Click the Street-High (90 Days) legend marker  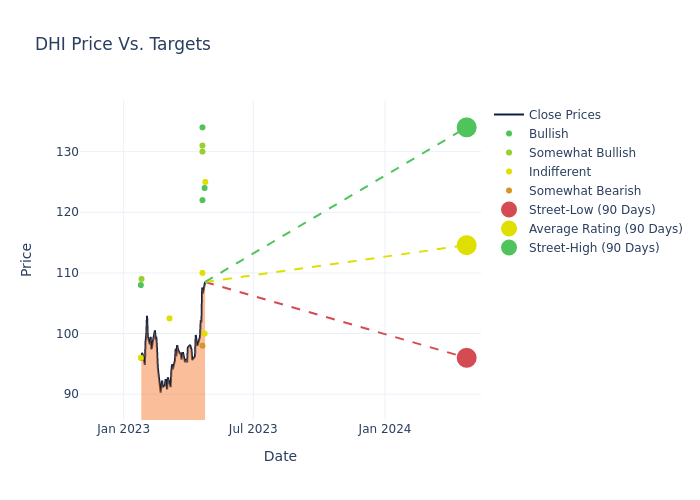coord(509,248)
